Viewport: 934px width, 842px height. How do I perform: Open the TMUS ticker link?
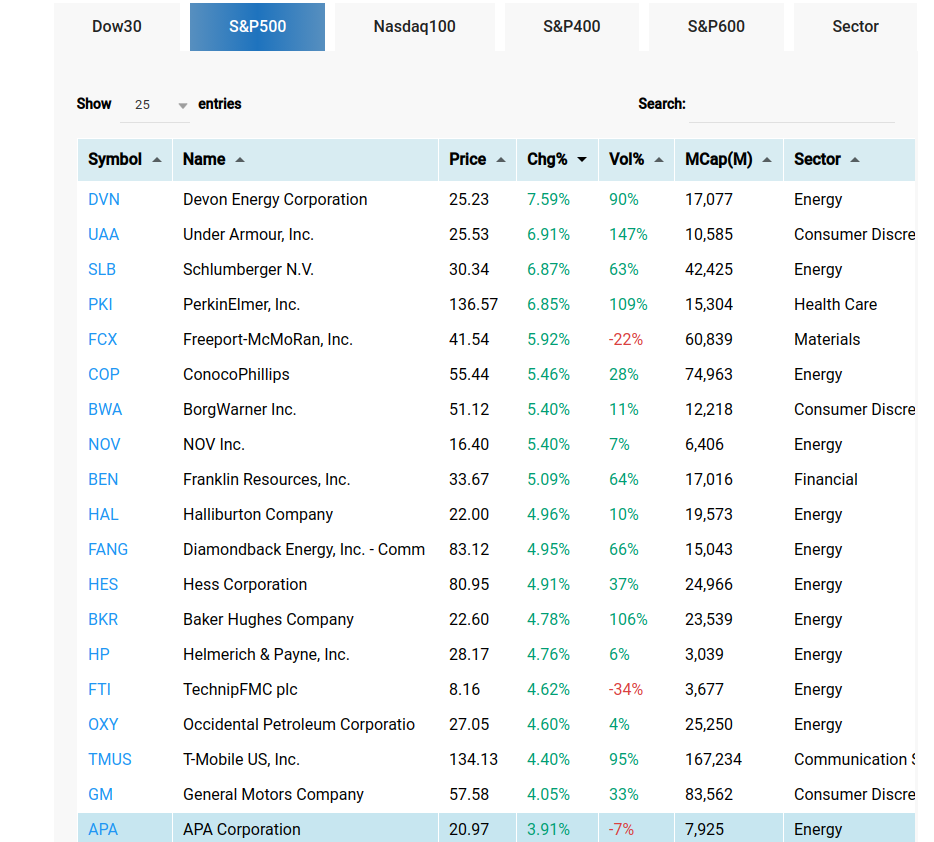110,760
